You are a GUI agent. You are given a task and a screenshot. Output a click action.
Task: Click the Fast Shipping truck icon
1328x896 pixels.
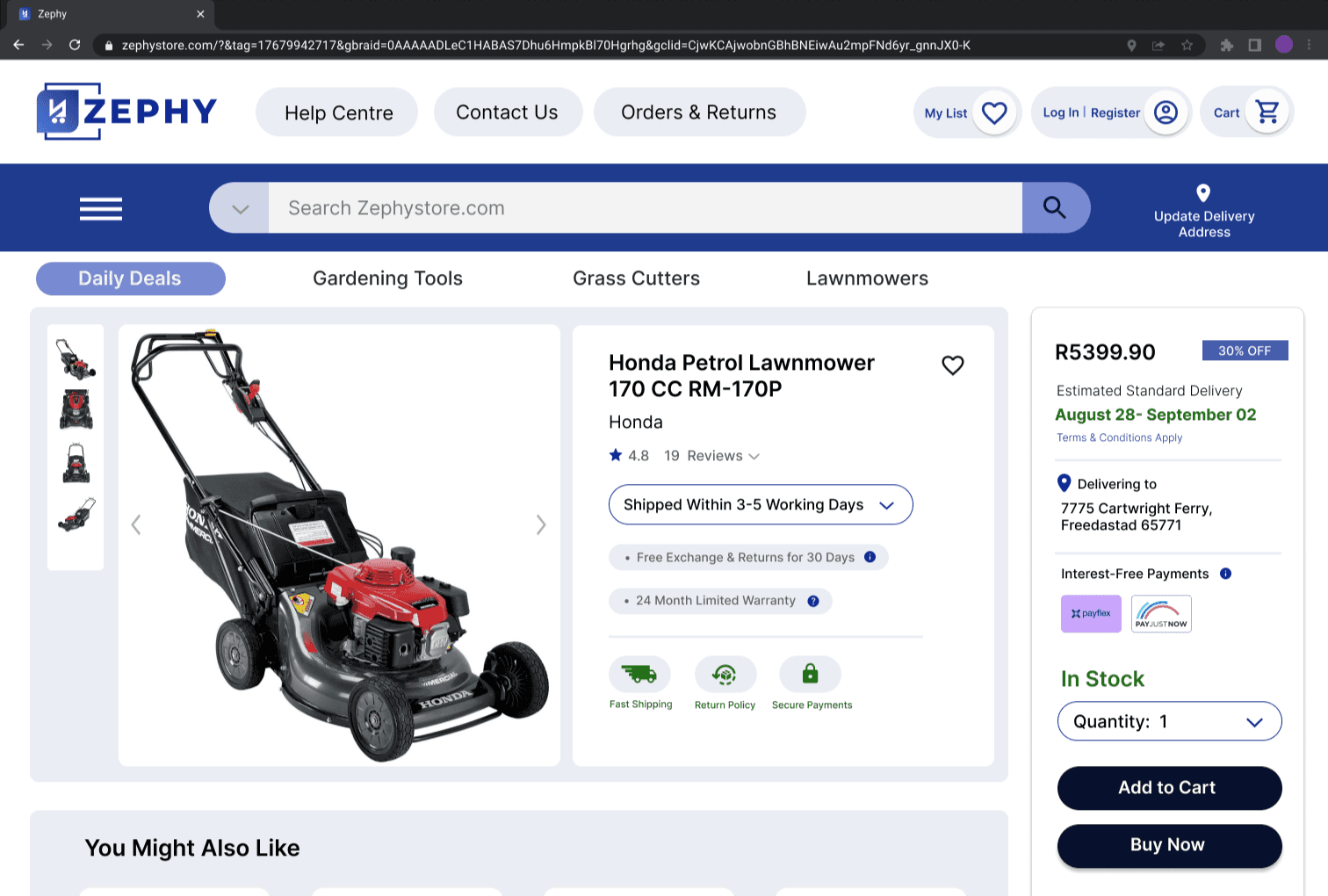click(639, 674)
